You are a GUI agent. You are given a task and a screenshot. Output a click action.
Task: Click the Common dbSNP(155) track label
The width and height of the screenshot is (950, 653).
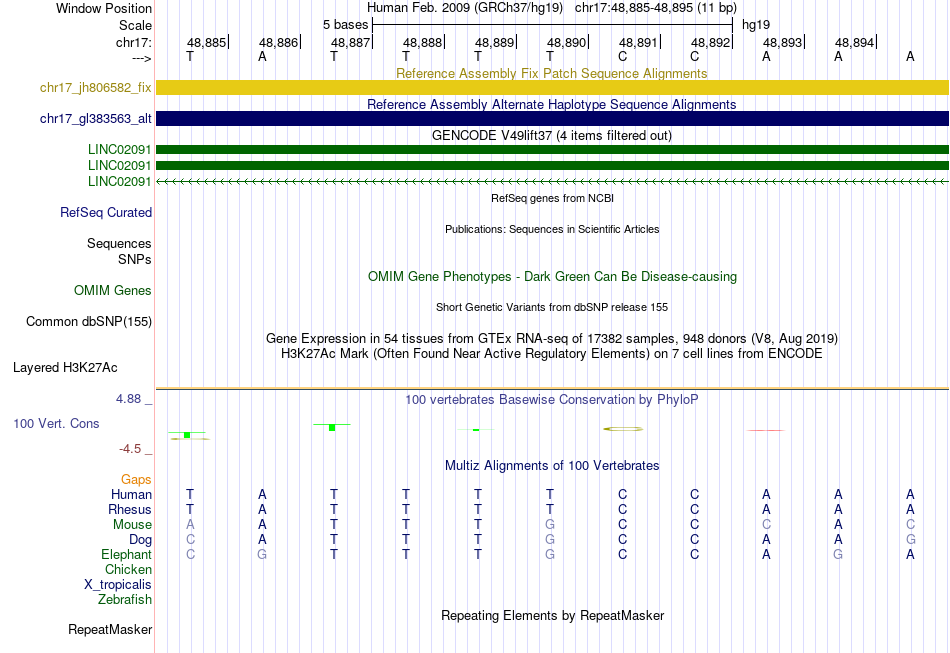point(89,322)
